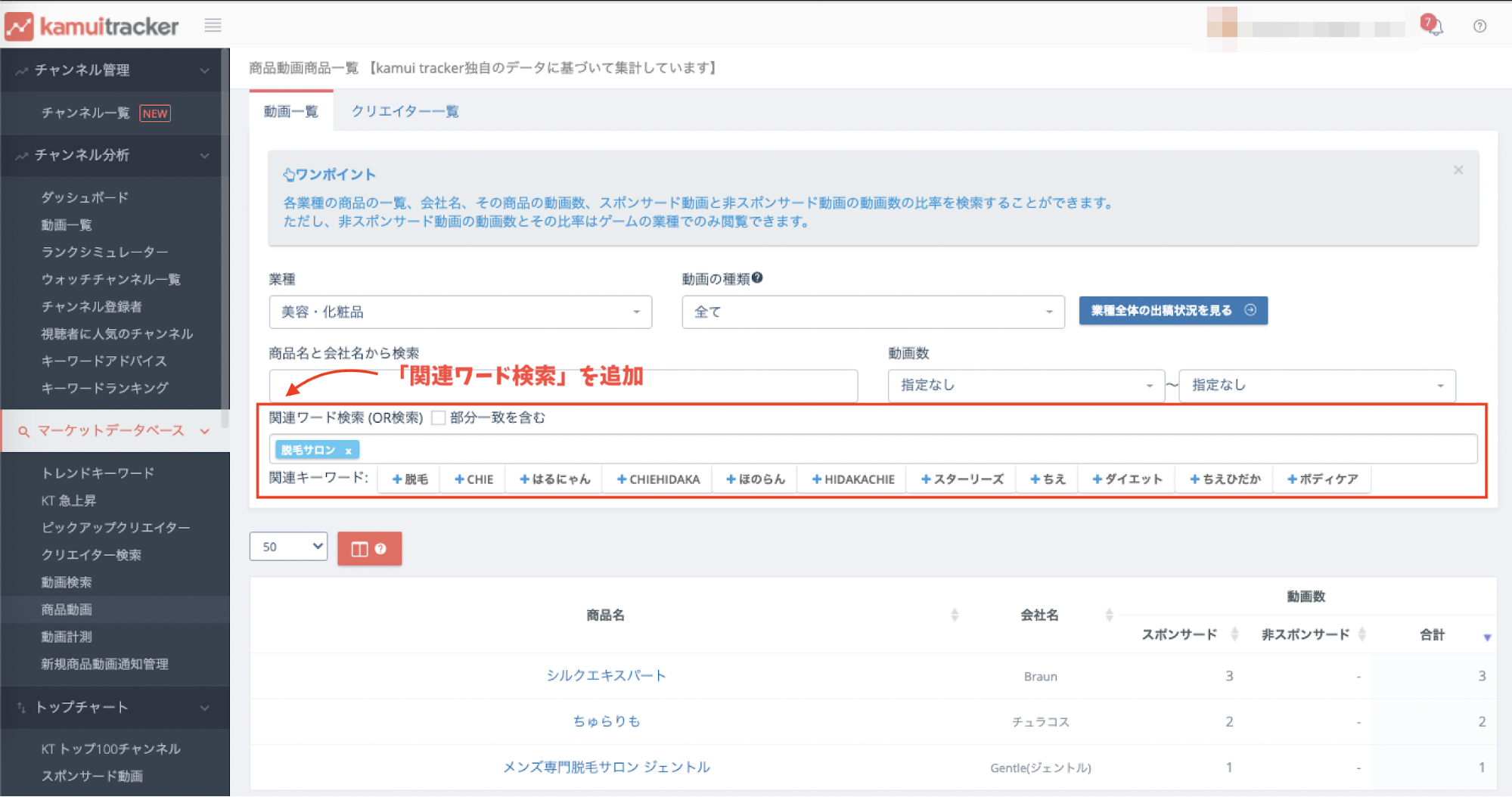Open 商品動画 in sidebar
The image size is (1512, 797).
(67, 609)
